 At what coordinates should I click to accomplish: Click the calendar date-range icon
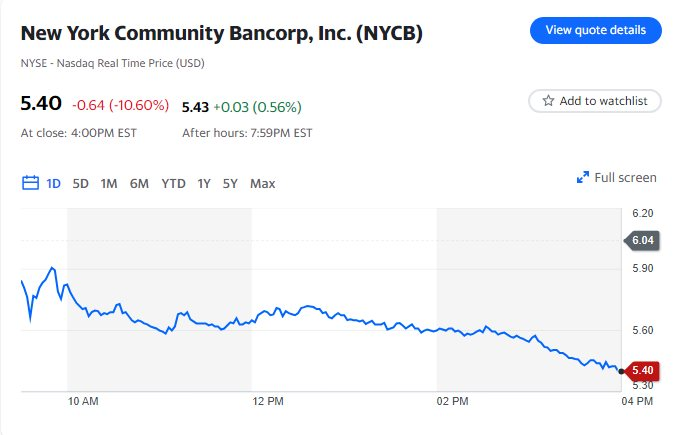(29, 183)
